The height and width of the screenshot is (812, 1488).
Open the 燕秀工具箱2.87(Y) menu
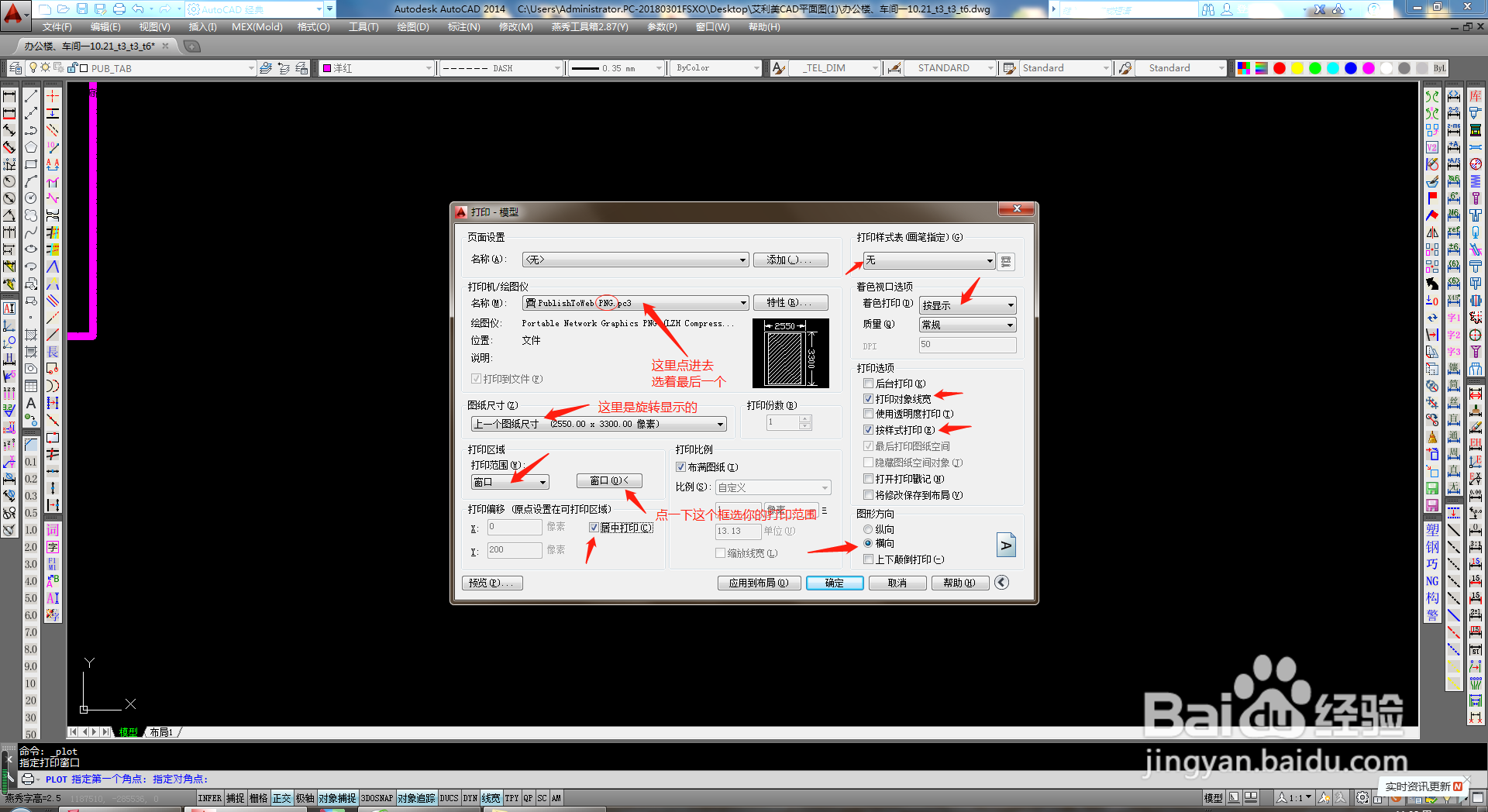[x=590, y=27]
